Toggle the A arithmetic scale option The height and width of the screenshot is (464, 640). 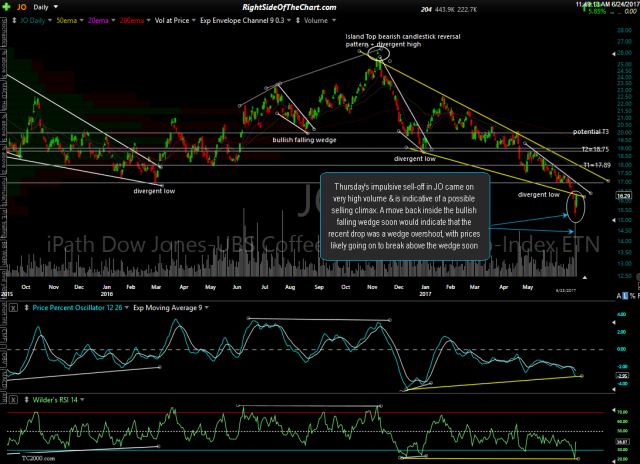[x=619, y=295]
